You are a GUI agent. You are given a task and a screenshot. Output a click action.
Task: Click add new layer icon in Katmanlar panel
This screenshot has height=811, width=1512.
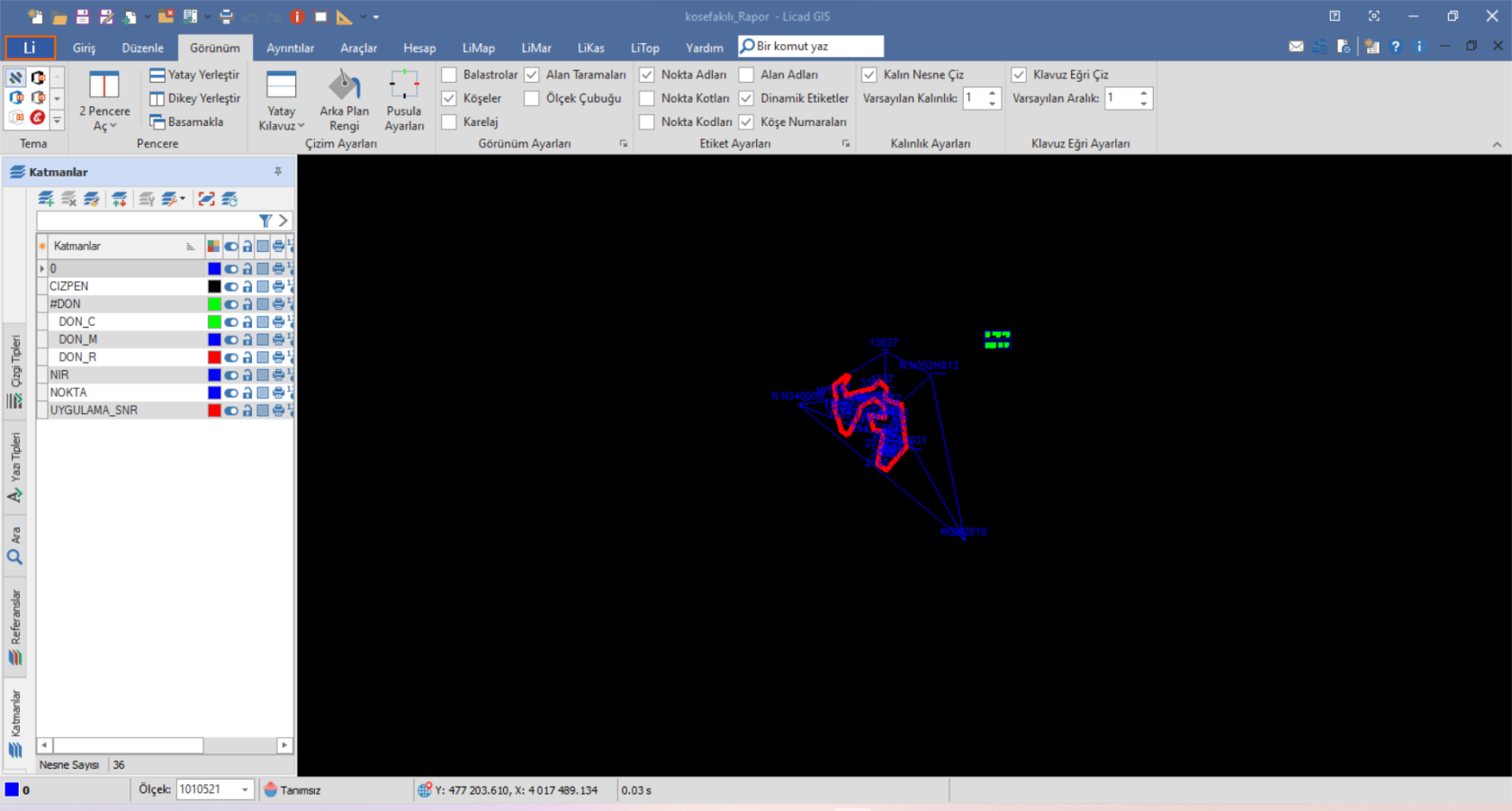click(46, 199)
